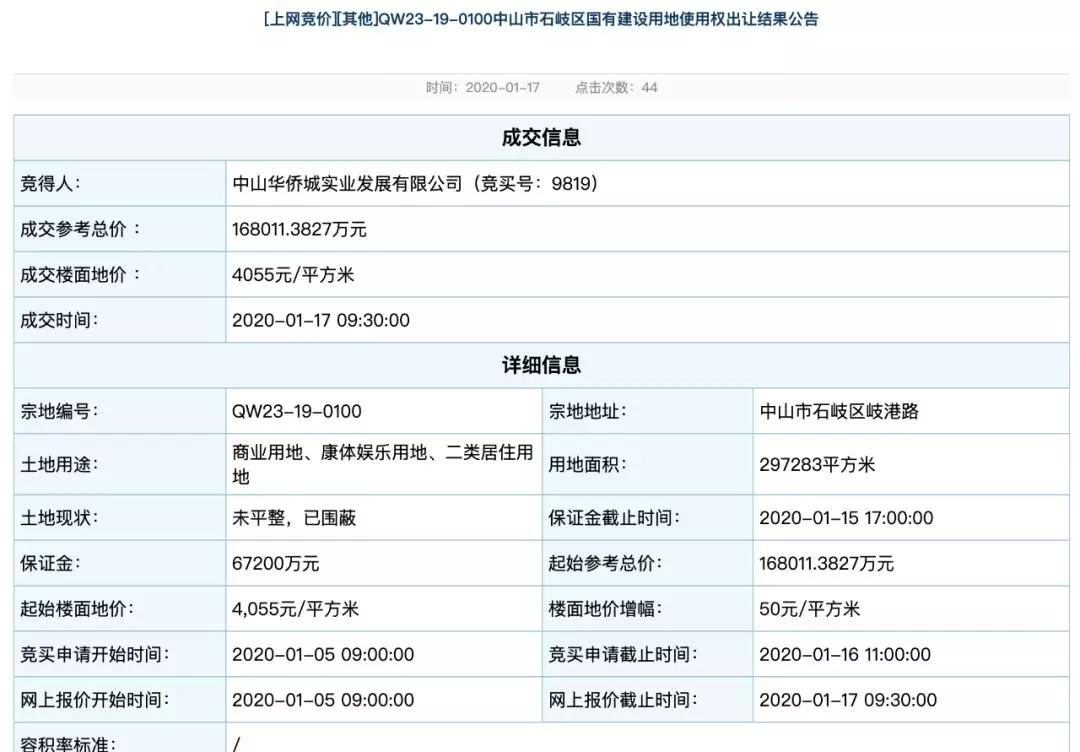This screenshot has height=752, width=1080.
Task: Click the 宗地编号 label cell
Action: click(60, 411)
